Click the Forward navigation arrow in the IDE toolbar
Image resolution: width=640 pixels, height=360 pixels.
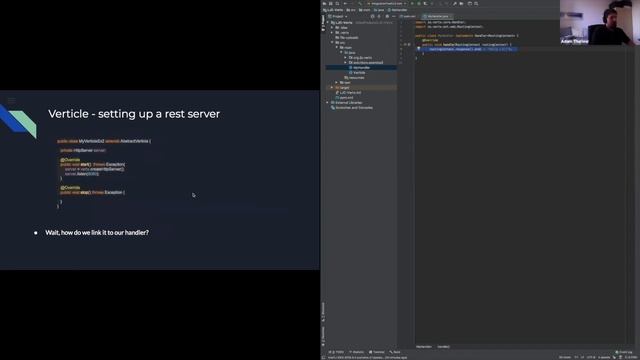click(352, 4)
